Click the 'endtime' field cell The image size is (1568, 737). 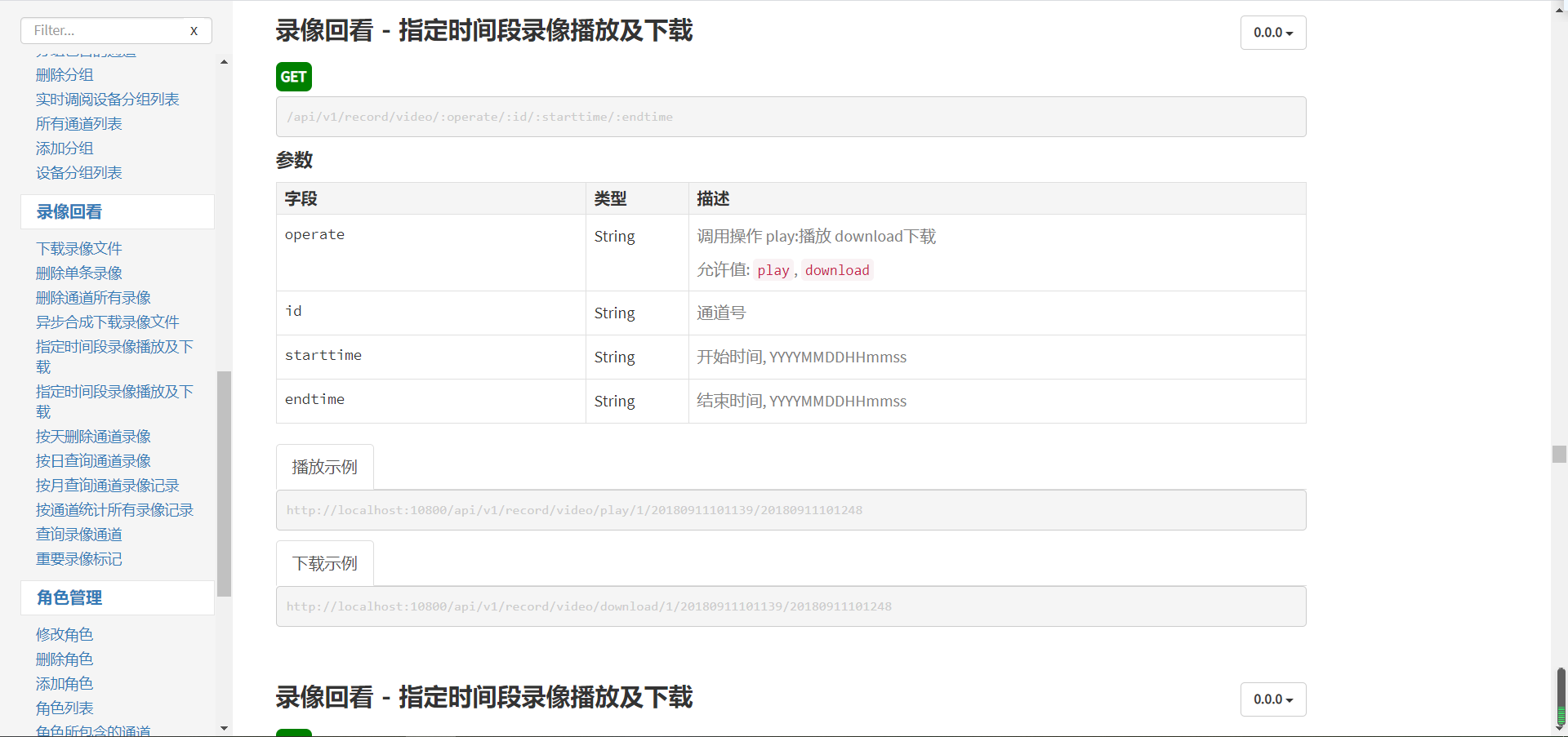pyautogui.click(x=430, y=401)
